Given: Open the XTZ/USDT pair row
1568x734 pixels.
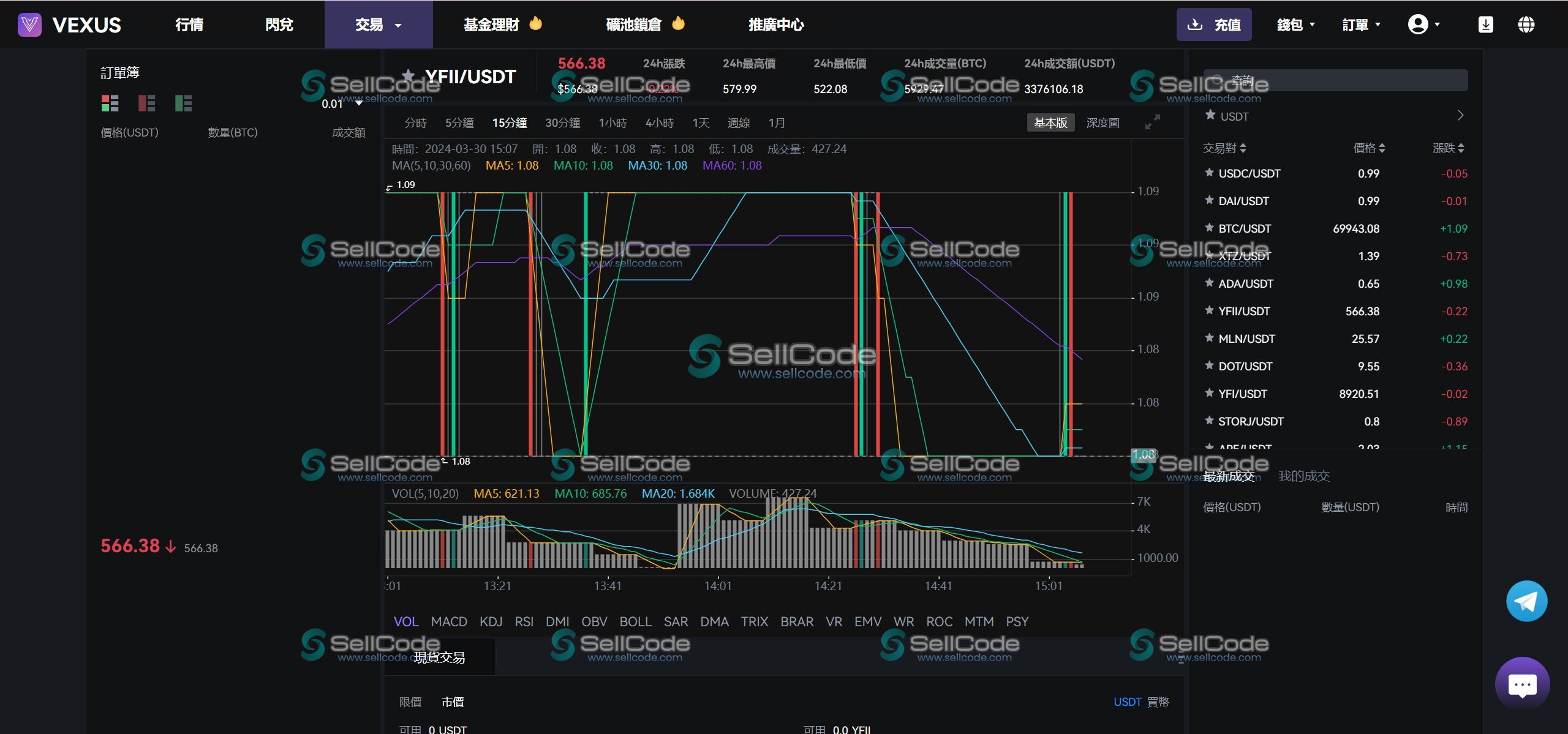Looking at the screenshot, I should 1335,256.
